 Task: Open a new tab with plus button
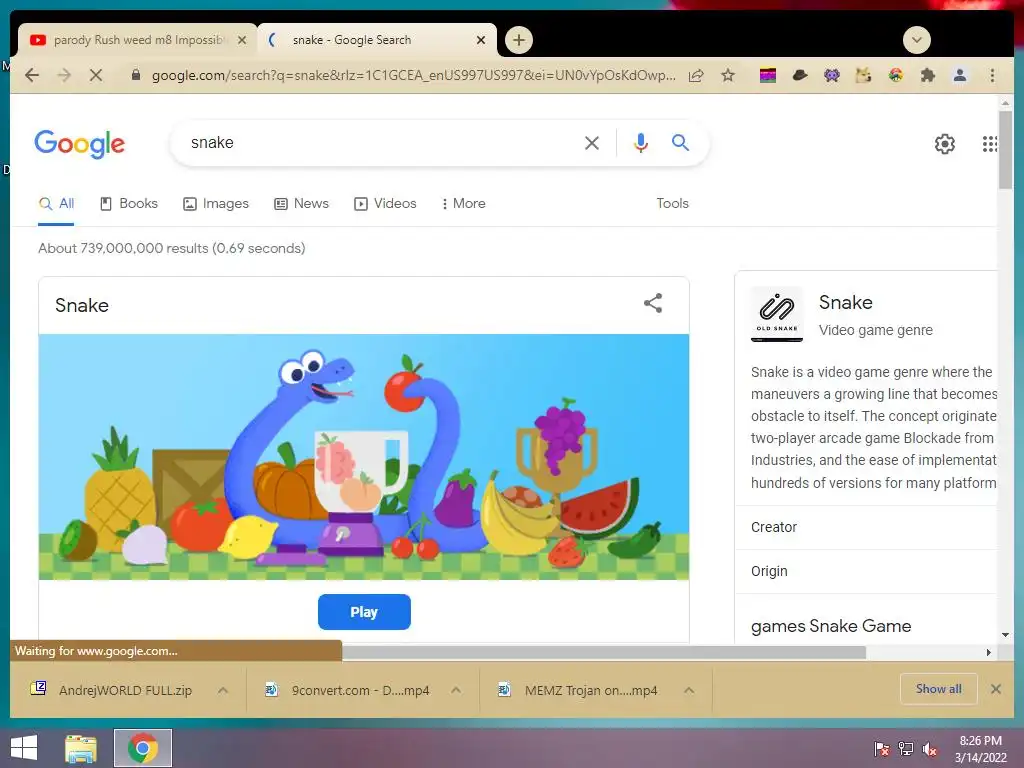coord(519,40)
